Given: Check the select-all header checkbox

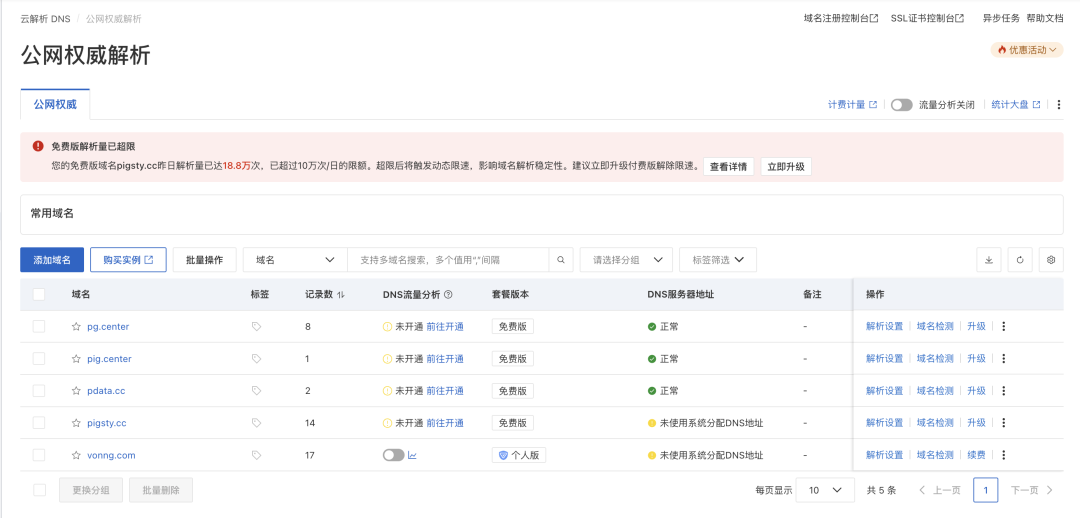Looking at the screenshot, I should [39, 294].
